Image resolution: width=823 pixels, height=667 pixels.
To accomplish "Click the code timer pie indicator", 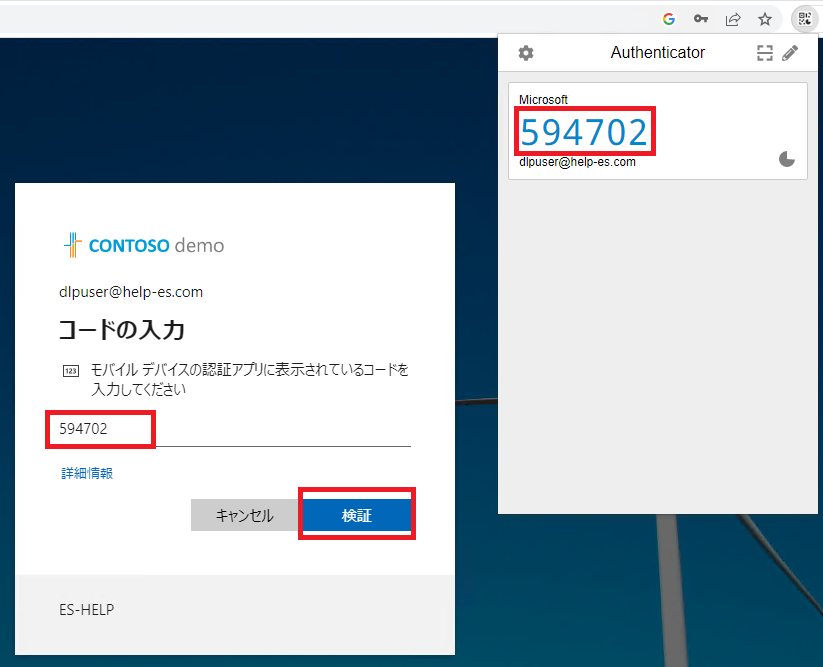I will pyautogui.click(x=786, y=158).
